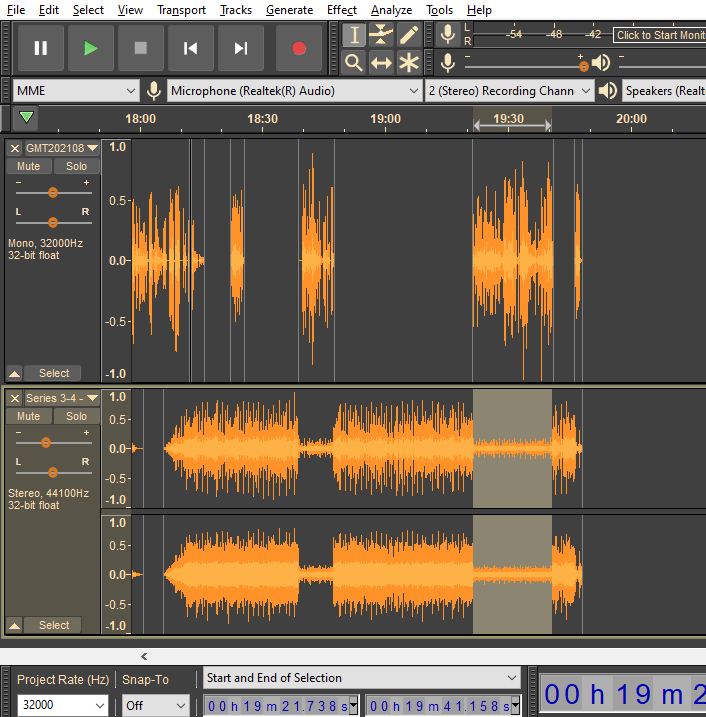Adjust the Series 3-4 track pan slider
This screenshot has width=706, height=717.
pyautogui.click(x=53, y=472)
